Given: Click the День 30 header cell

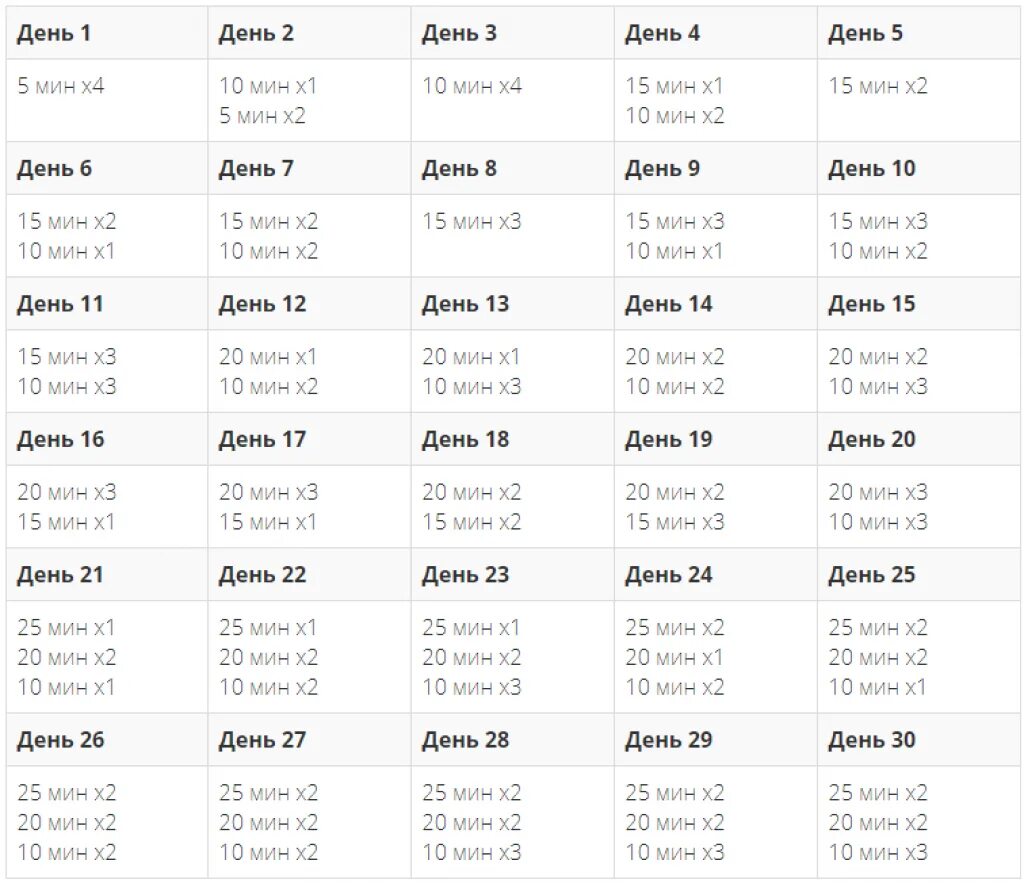Looking at the screenshot, I should 918,740.
